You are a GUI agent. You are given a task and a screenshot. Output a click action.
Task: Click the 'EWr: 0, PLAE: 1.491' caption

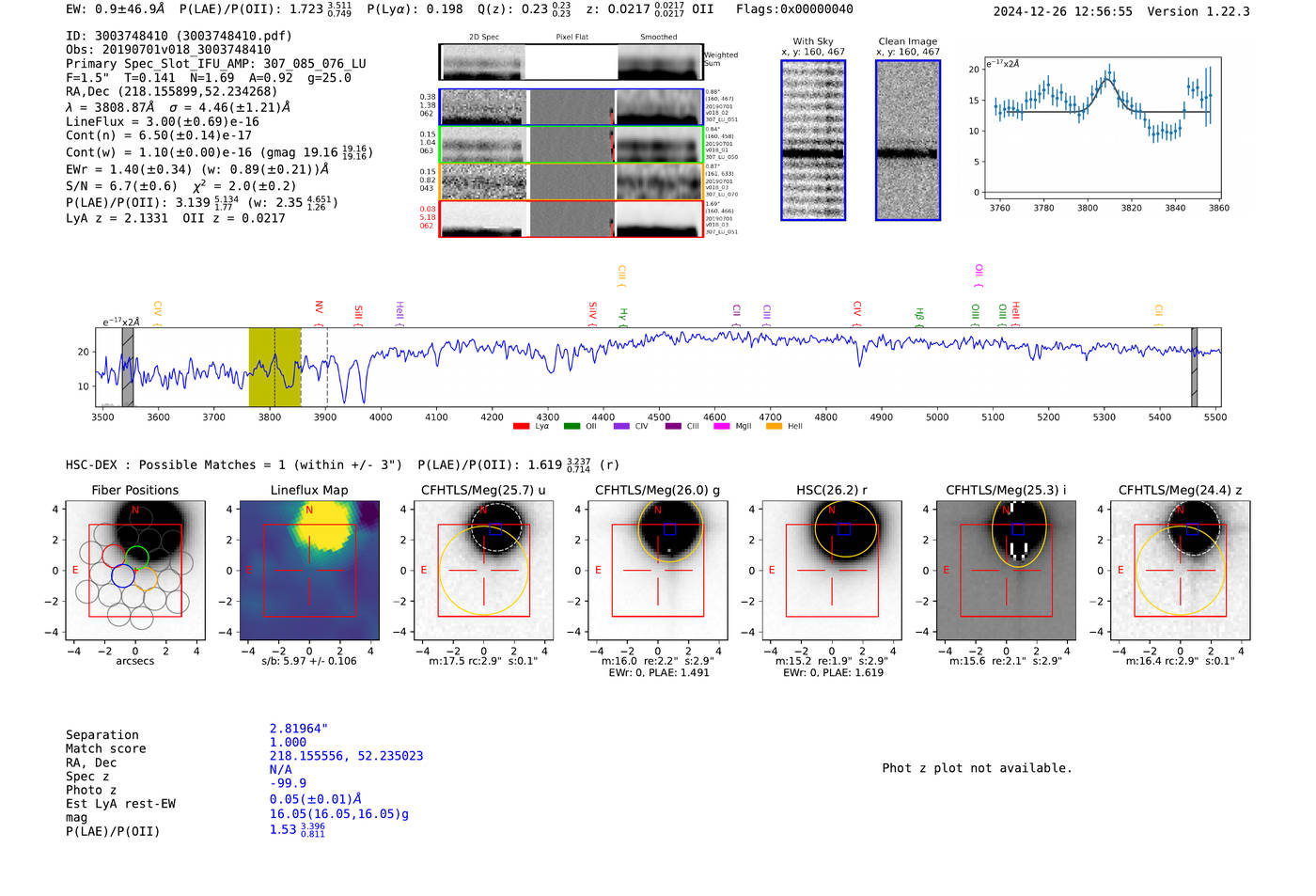659,673
